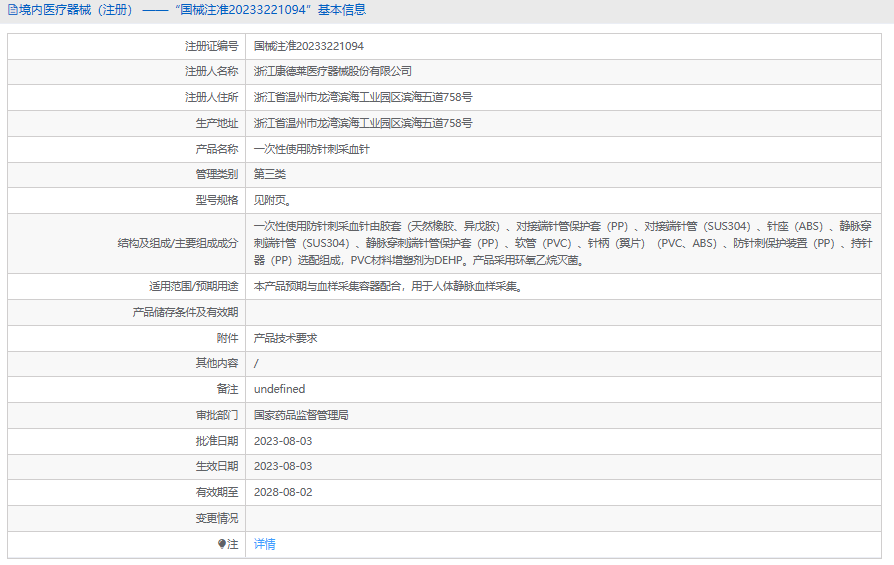The height and width of the screenshot is (565, 894).
Task: Select expiry date 2028-08-02
Action: [x=283, y=493]
